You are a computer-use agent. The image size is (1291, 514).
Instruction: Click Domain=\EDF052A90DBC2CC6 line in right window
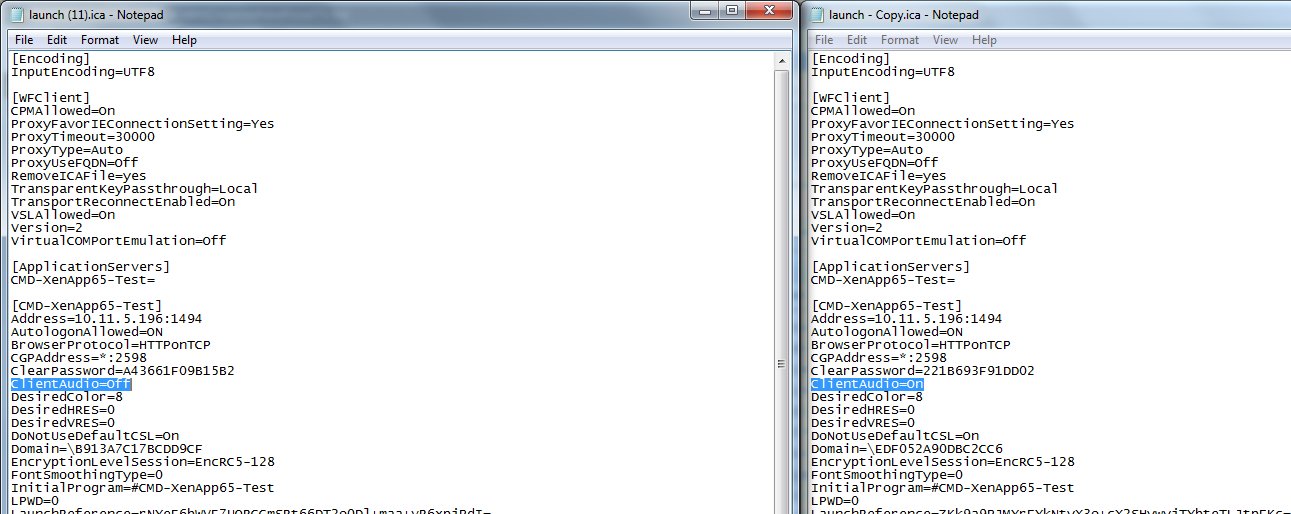(907, 449)
